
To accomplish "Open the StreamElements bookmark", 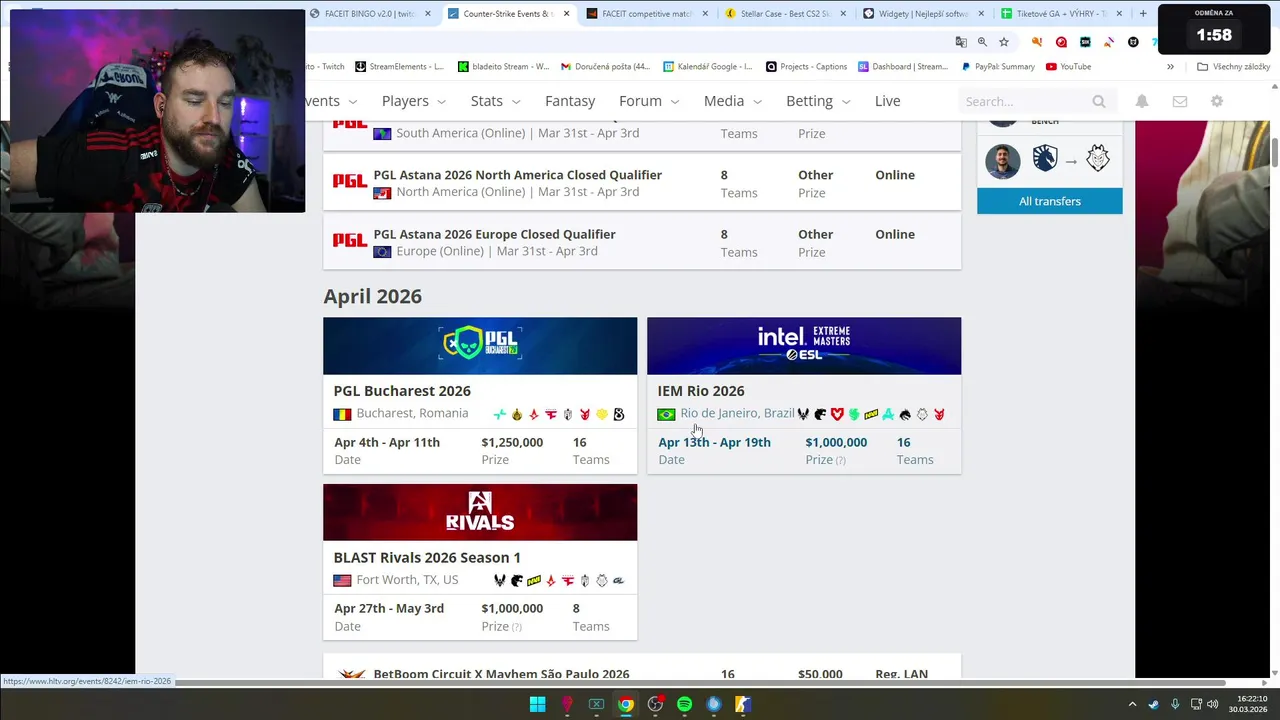I will point(399,67).
